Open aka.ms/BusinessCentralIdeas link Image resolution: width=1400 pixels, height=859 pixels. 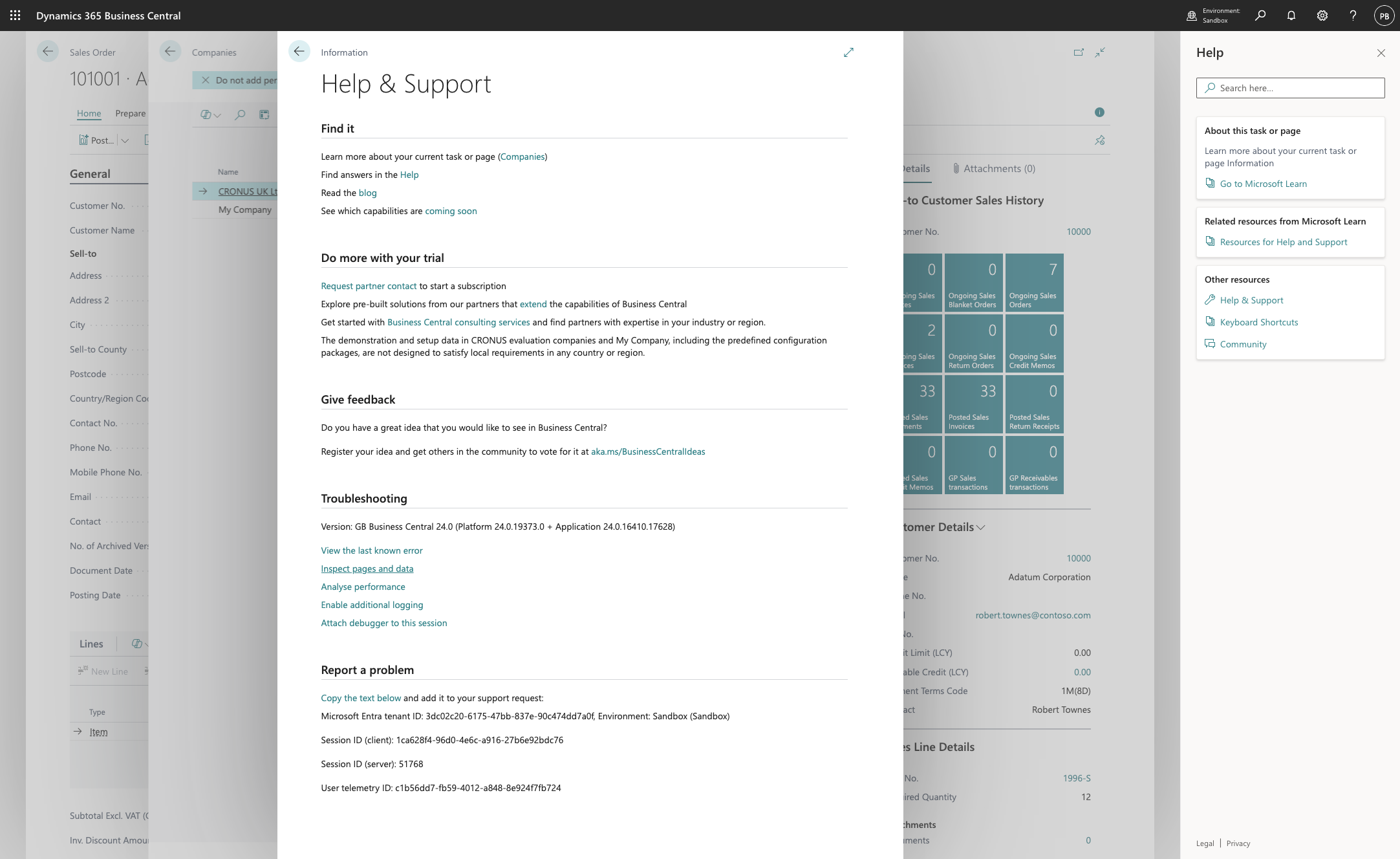648,451
